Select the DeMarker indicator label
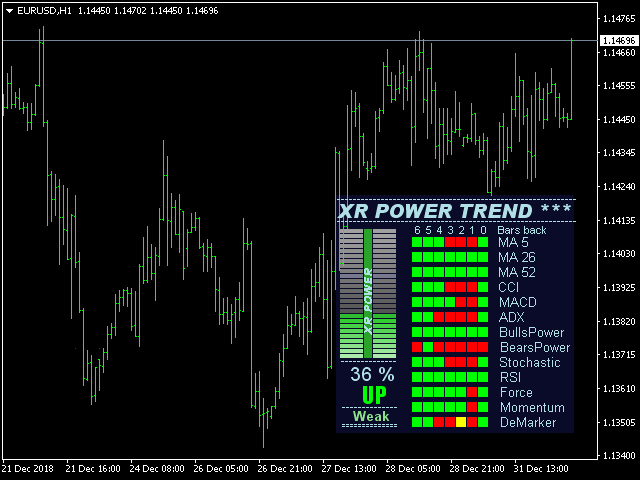Viewport: 640px width, 480px height. point(528,422)
